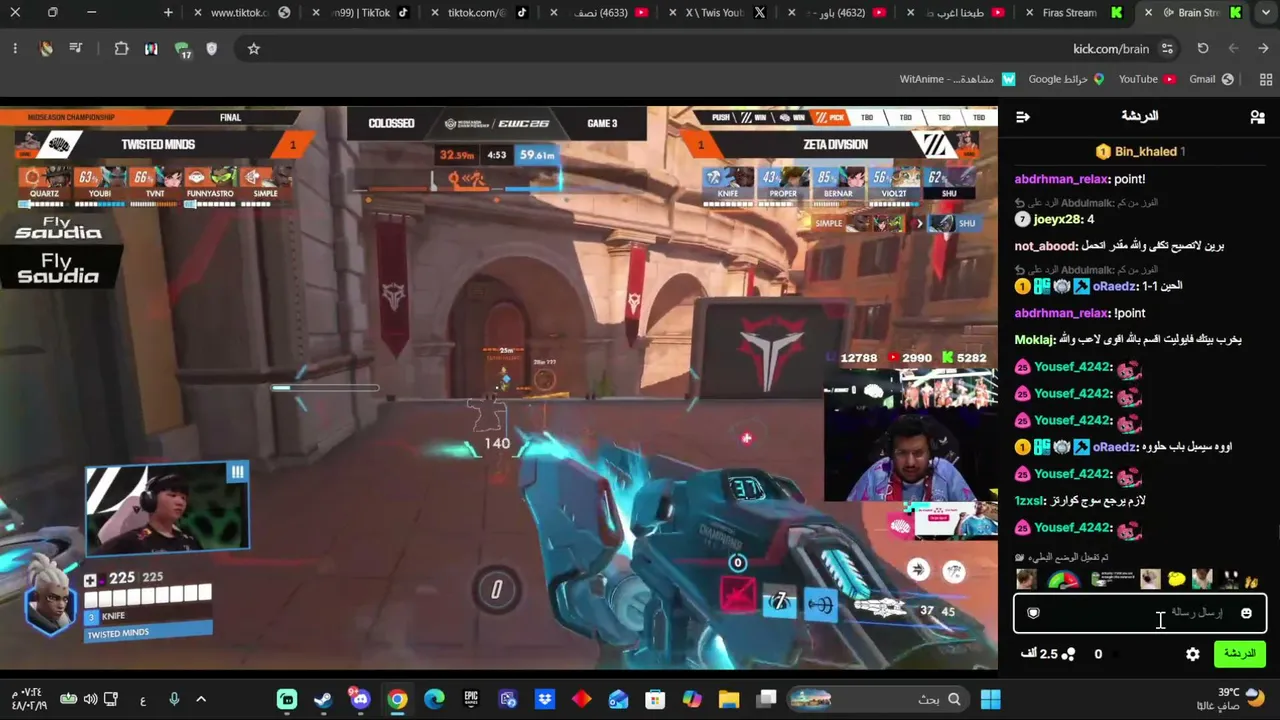Image resolution: width=1280 pixels, height=720 pixels.
Task: Open the volume icon in system tray
Action: pyautogui.click(x=91, y=699)
